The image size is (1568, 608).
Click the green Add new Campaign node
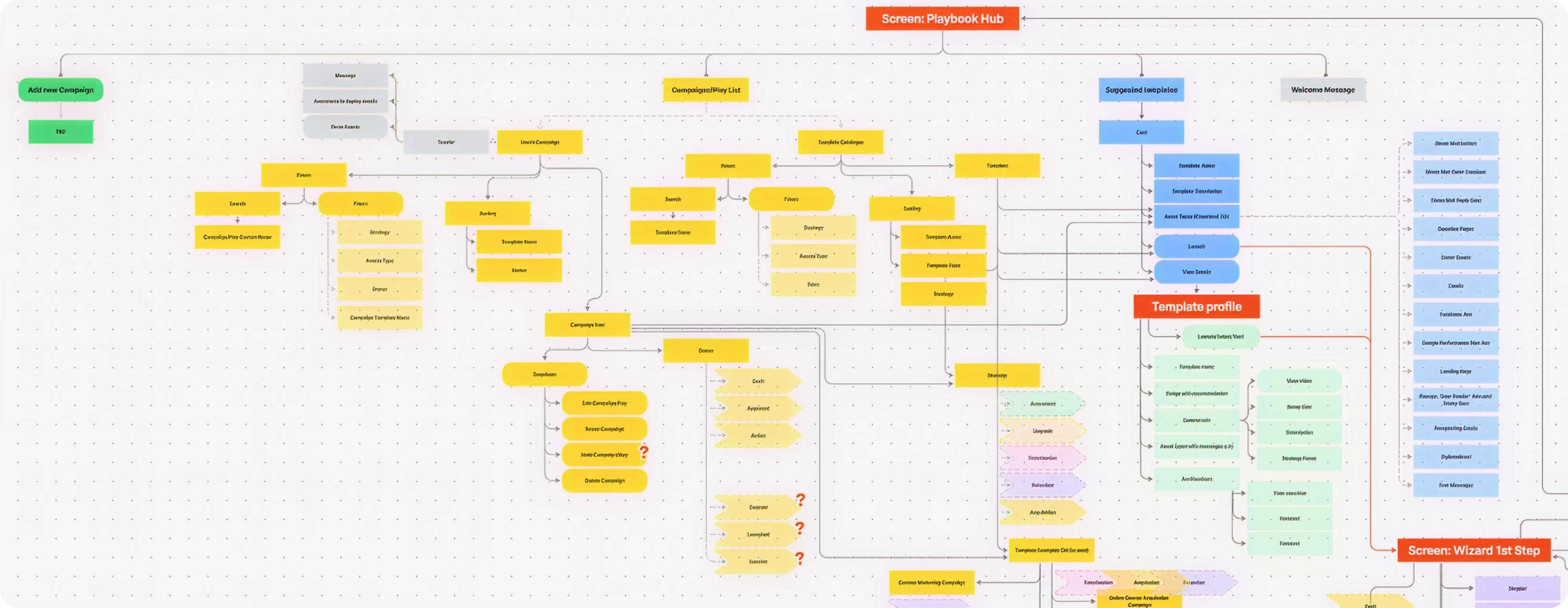[60, 90]
